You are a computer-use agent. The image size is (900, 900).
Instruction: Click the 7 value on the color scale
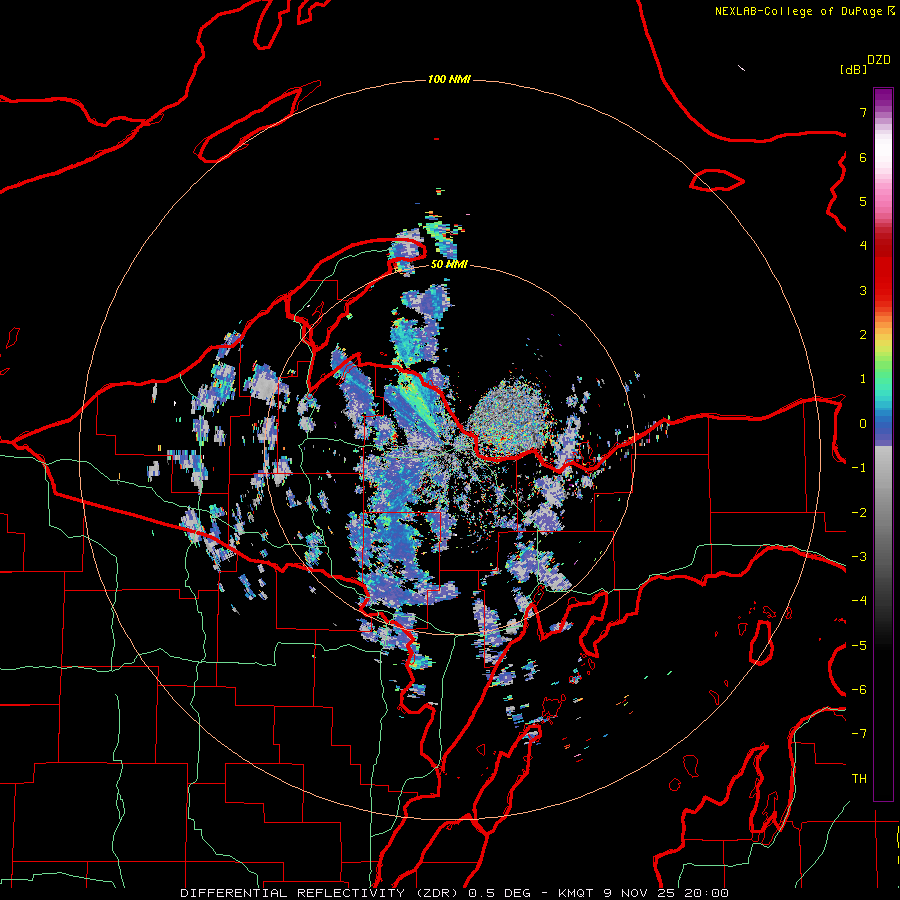(x=863, y=112)
